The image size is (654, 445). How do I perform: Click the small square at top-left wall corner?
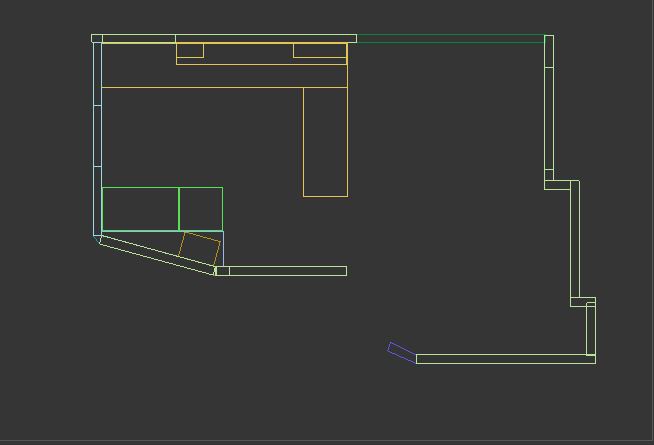pyautogui.click(x=97, y=39)
